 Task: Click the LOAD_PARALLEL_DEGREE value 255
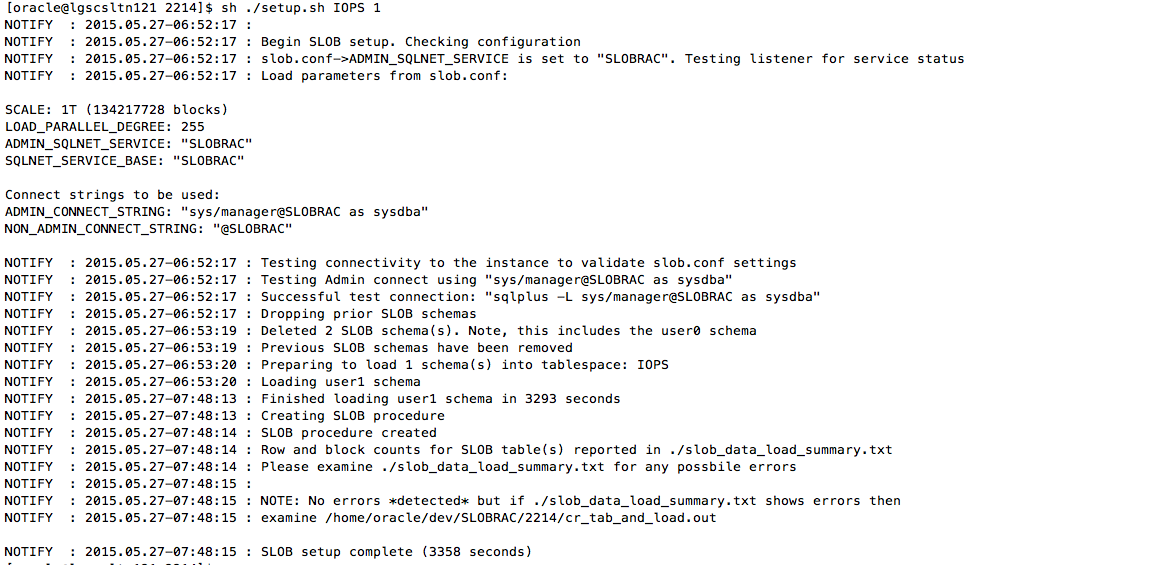pos(192,126)
